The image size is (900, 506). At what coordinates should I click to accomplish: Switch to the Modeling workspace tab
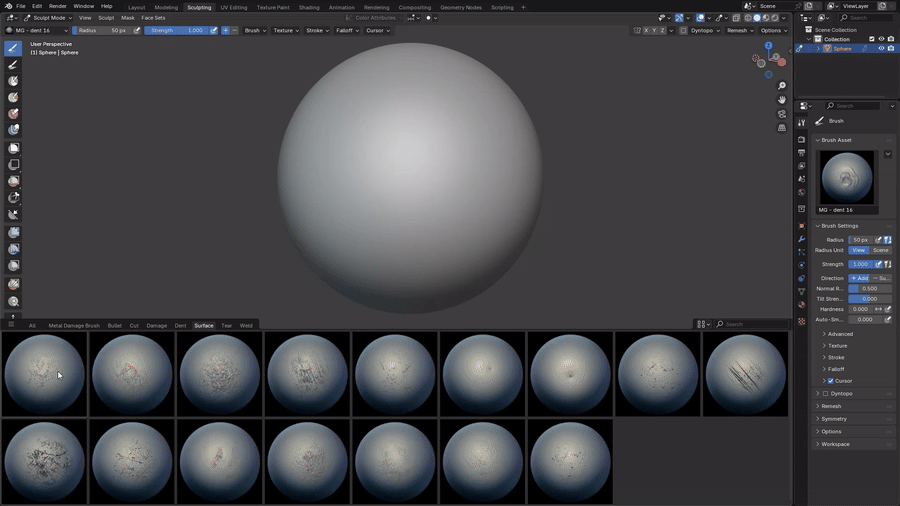166,7
